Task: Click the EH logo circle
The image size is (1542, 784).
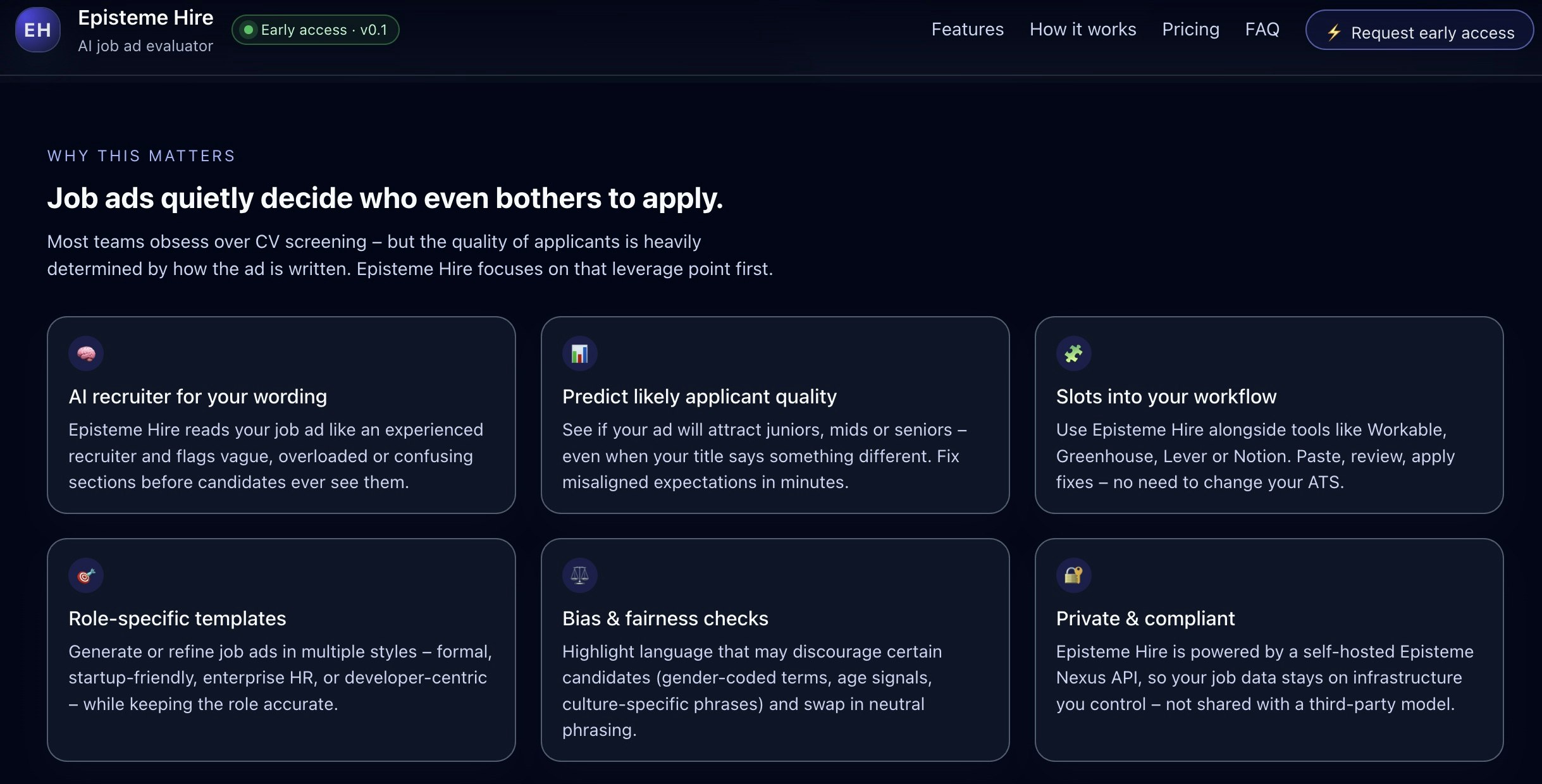Action: pyautogui.click(x=37, y=30)
